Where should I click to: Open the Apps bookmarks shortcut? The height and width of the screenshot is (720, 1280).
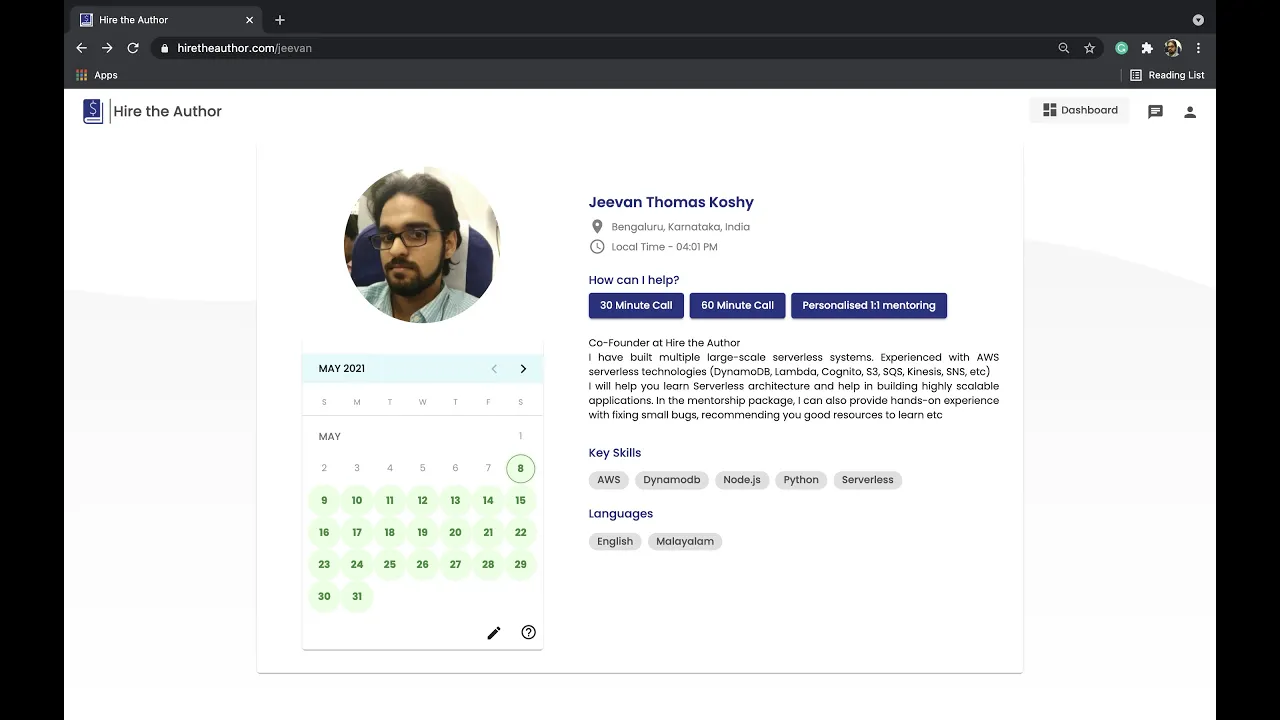pyautogui.click(x=97, y=75)
